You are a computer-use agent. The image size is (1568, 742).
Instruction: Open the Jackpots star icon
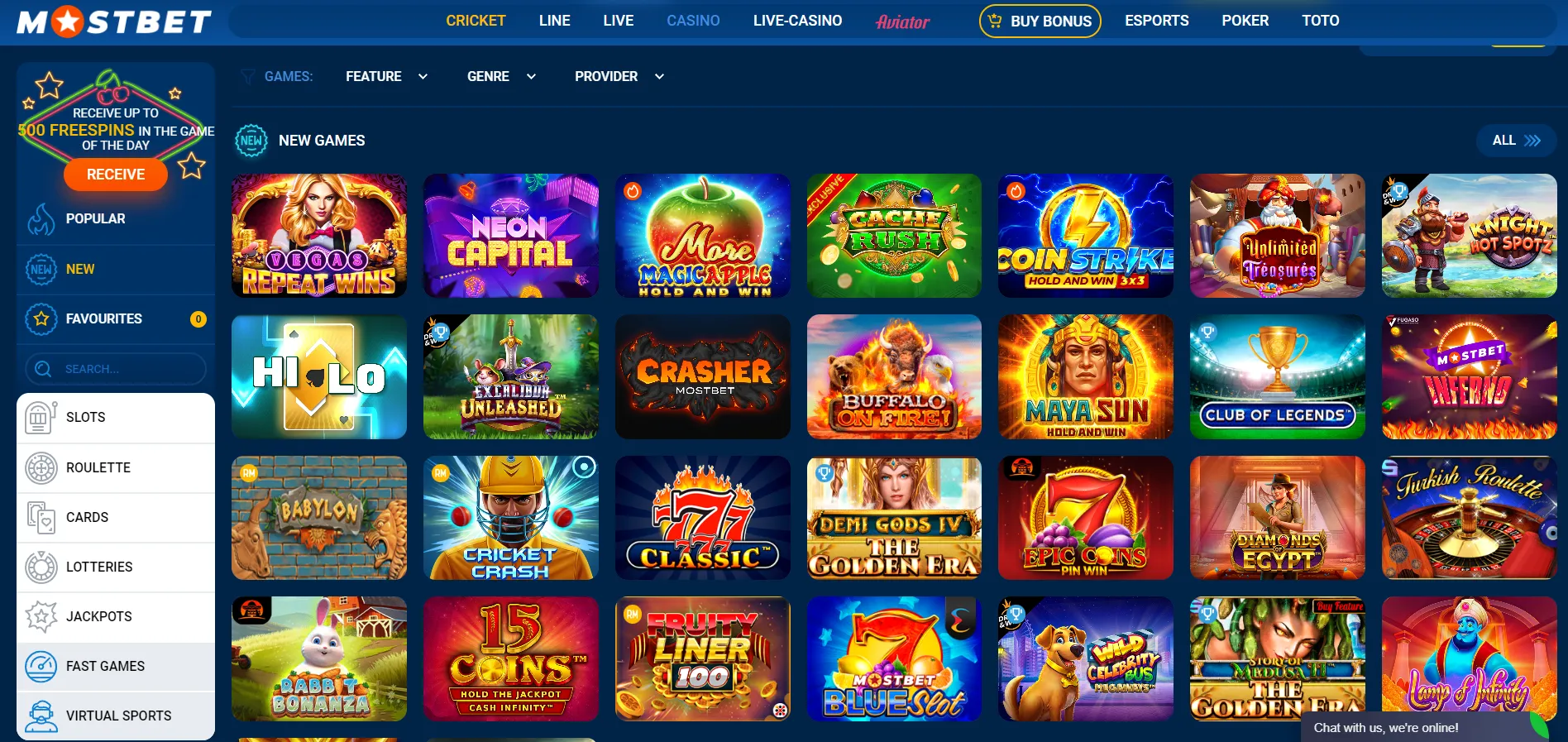[41, 616]
